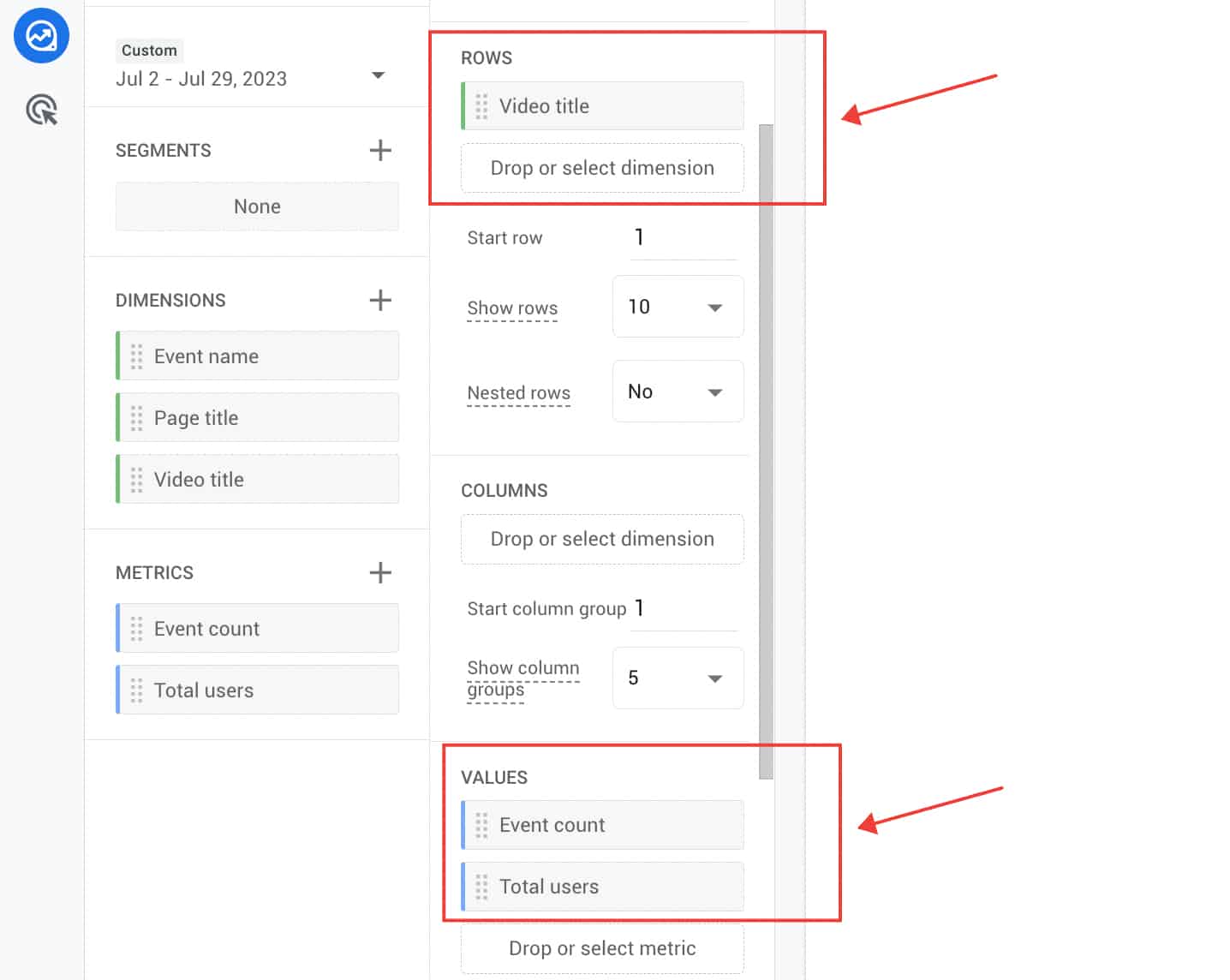Select Total users in Metrics list

click(257, 690)
